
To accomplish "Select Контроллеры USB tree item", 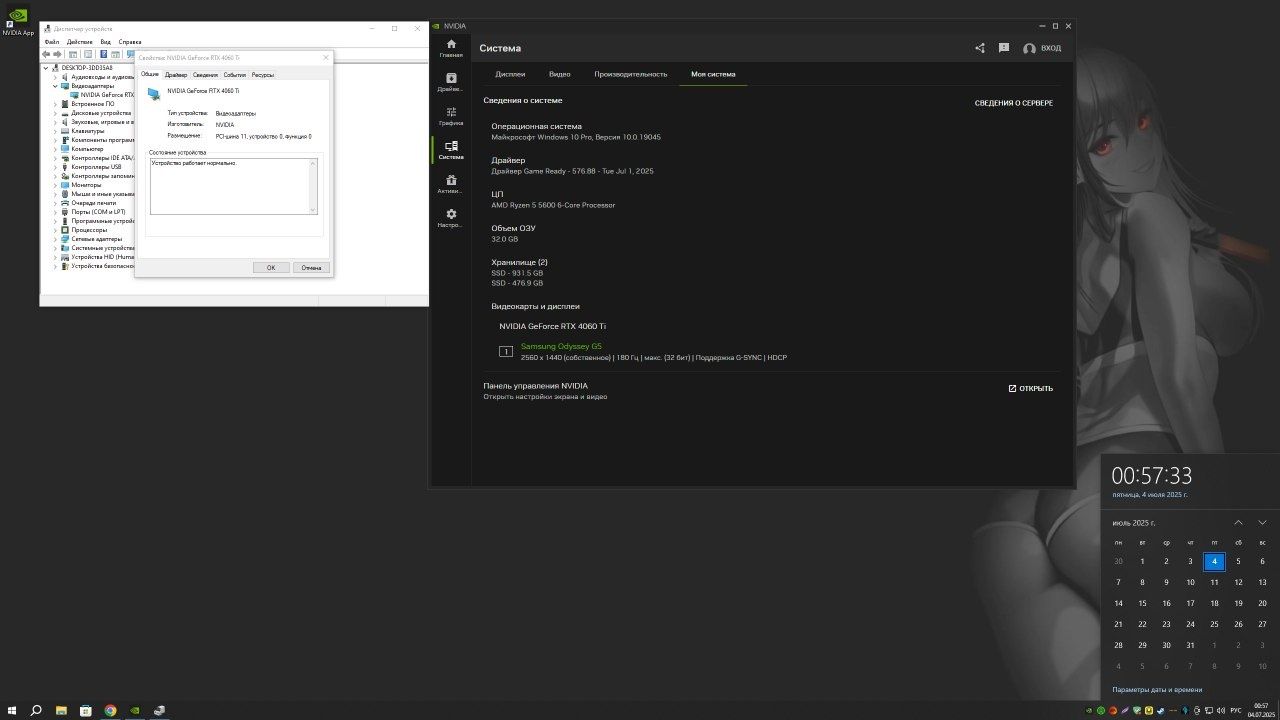I will click(x=96, y=167).
